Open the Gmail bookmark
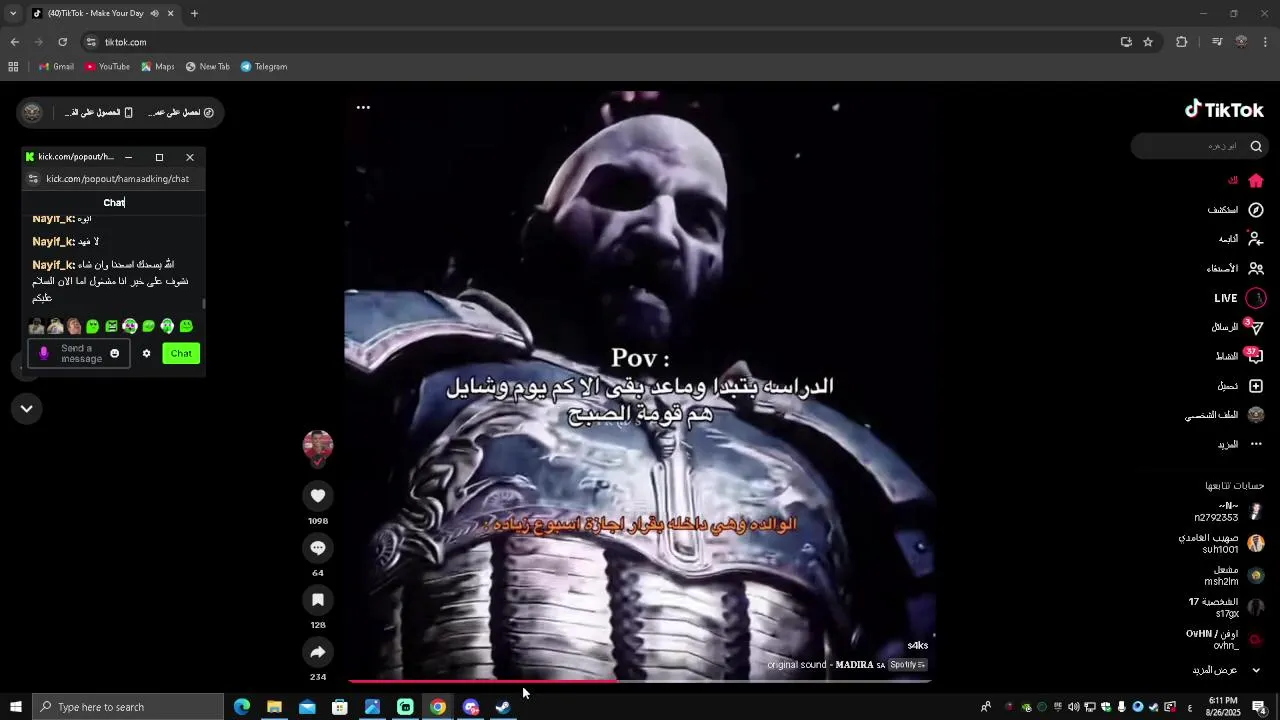The image size is (1280, 720). (x=56, y=67)
